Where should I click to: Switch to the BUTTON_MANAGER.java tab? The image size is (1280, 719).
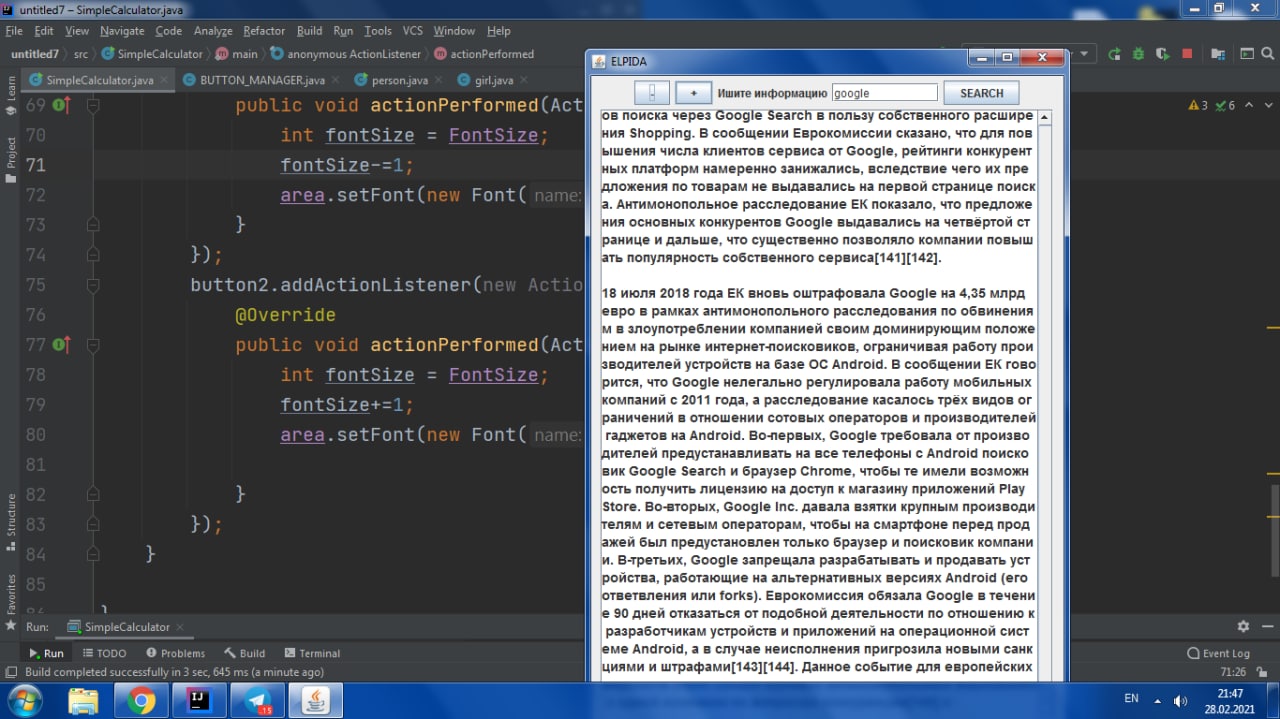(x=262, y=80)
